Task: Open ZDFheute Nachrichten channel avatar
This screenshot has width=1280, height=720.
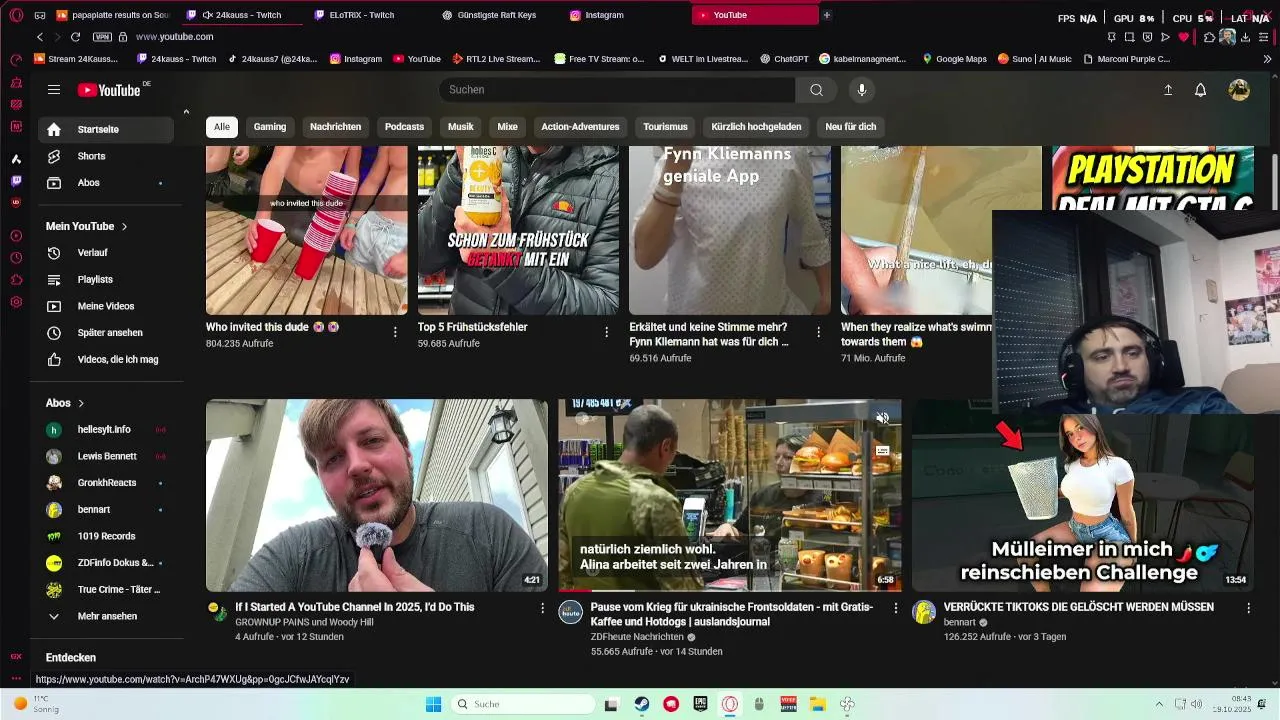Action: pyautogui.click(x=570, y=612)
